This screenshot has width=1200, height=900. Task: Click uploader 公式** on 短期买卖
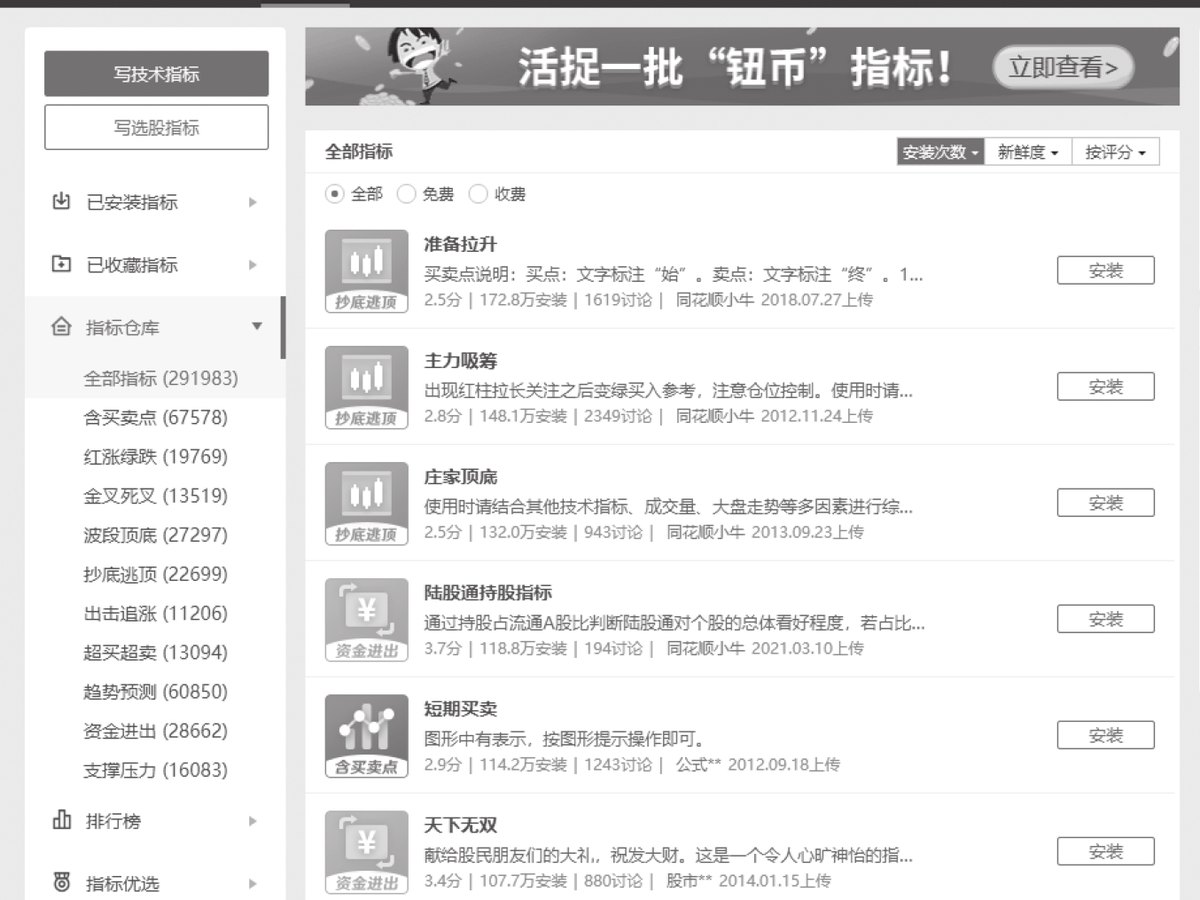point(699,763)
